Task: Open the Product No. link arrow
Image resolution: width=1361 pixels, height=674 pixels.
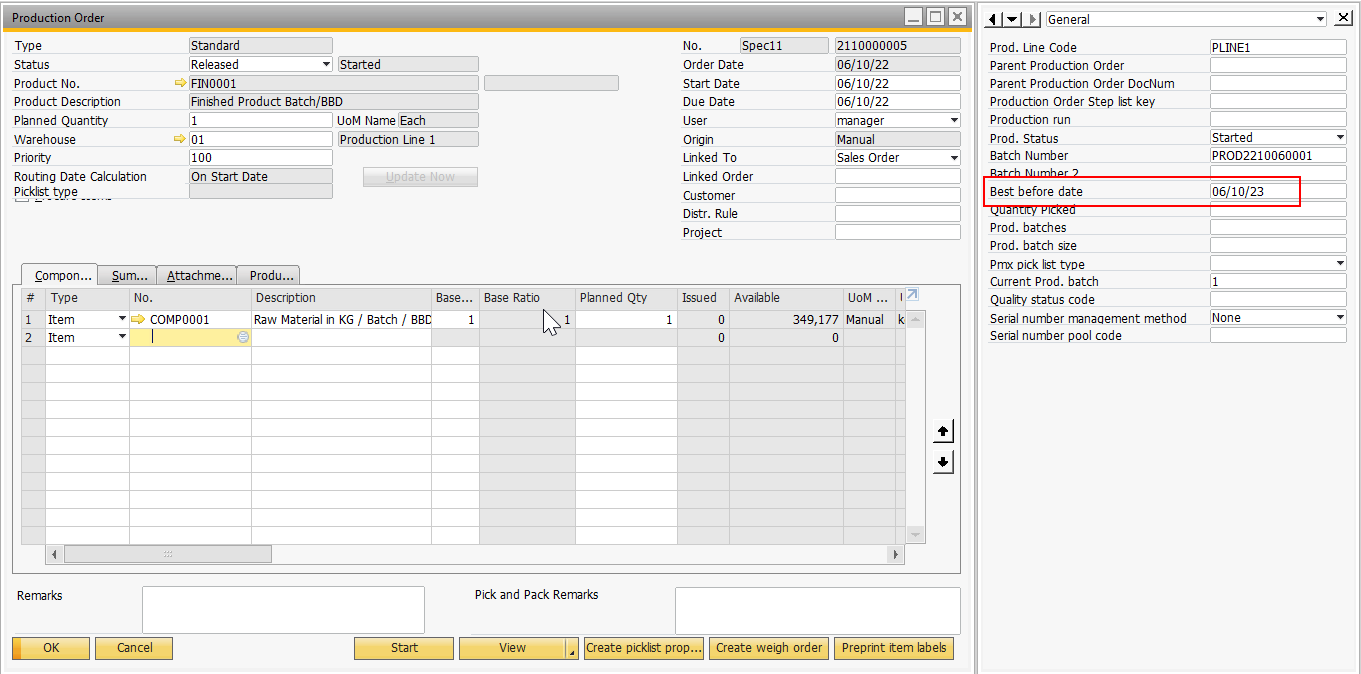Action: pyautogui.click(x=180, y=83)
